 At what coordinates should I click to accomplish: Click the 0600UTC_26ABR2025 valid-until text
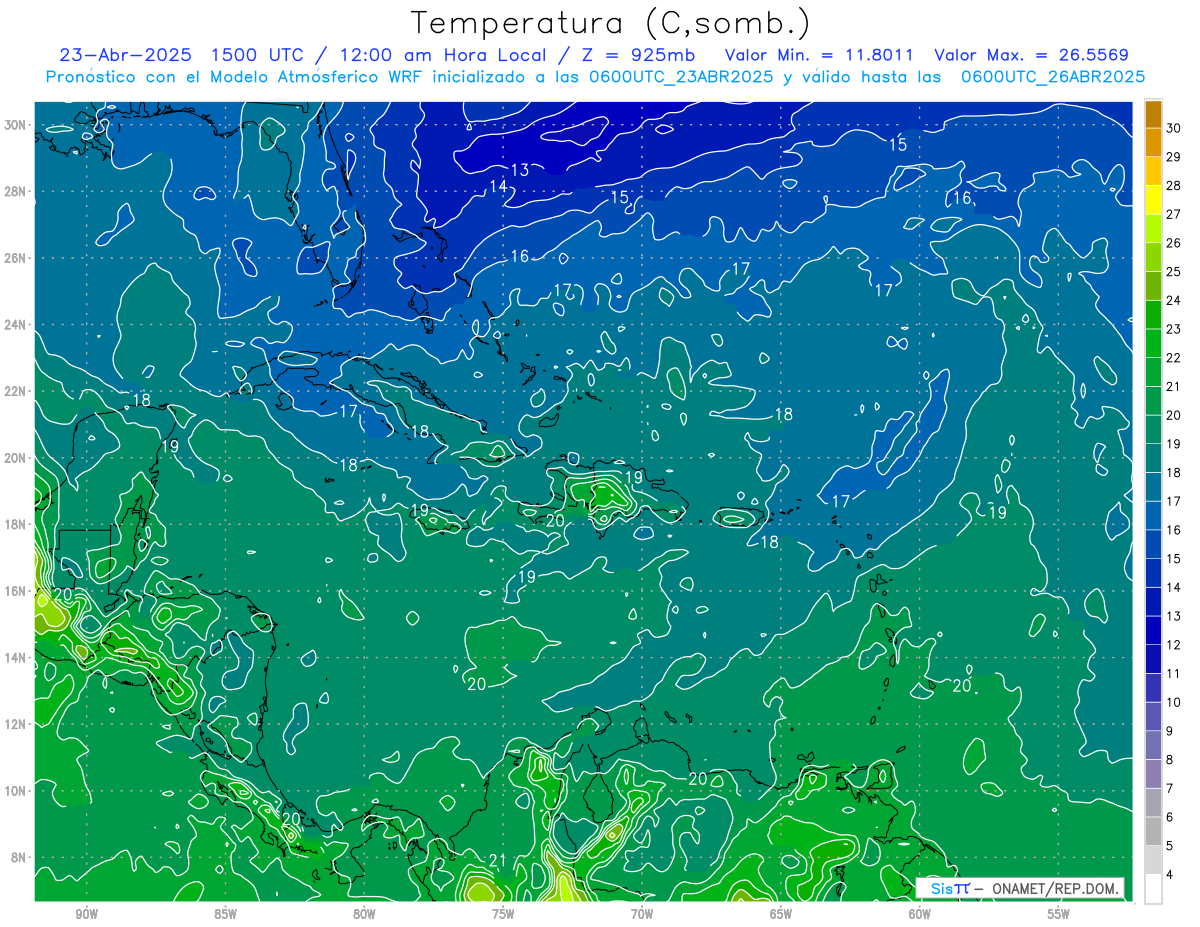[1053, 77]
